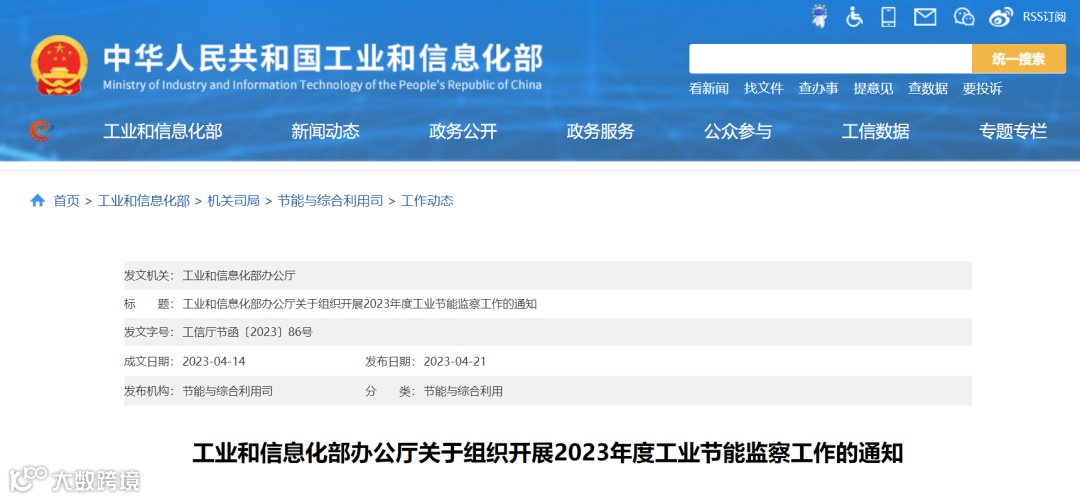1080x500 pixels.
Task: Open the mobile phone version icon
Action: tap(889, 17)
